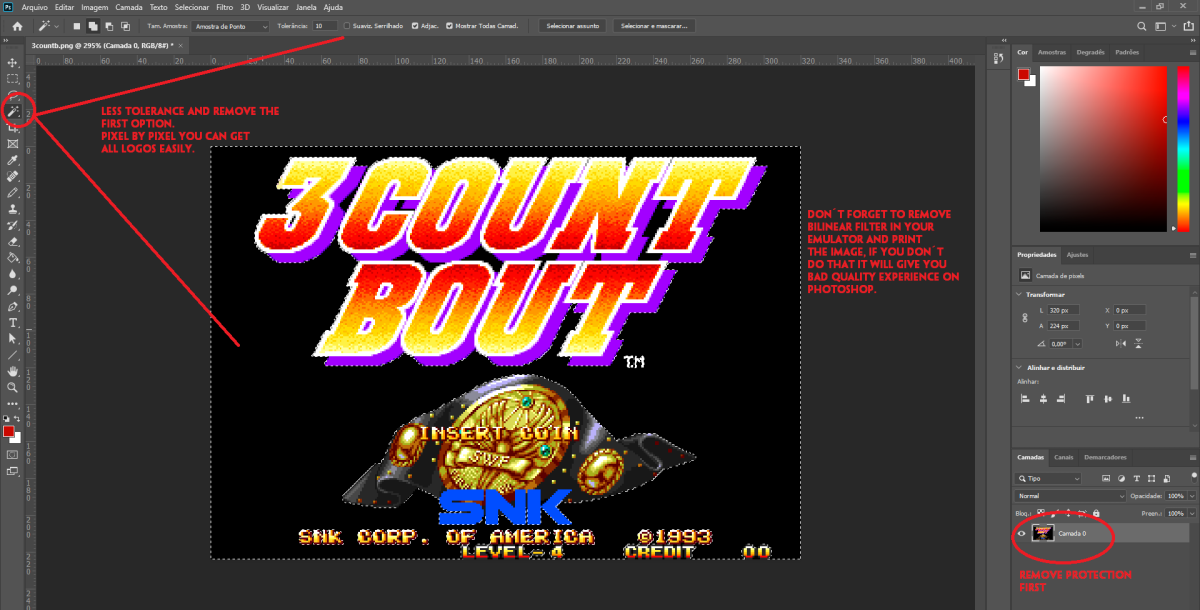
Task: Click the Camada 0 layer thumbnail
Action: click(1041, 533)
